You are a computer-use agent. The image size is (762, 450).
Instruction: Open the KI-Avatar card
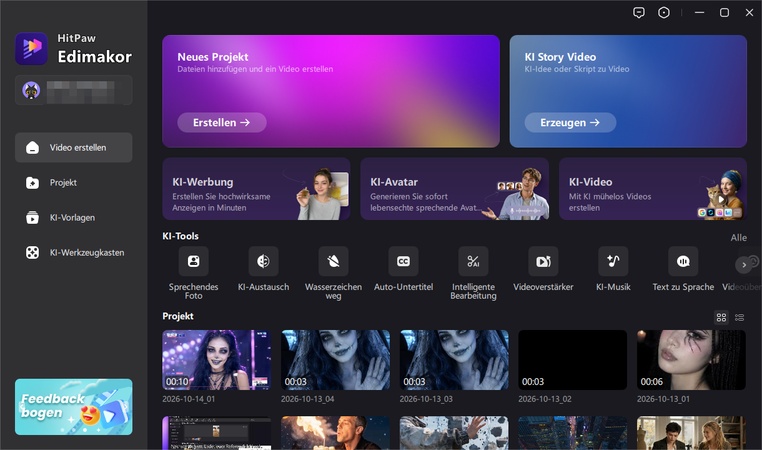pyautogui.click(x=454, y=189)
